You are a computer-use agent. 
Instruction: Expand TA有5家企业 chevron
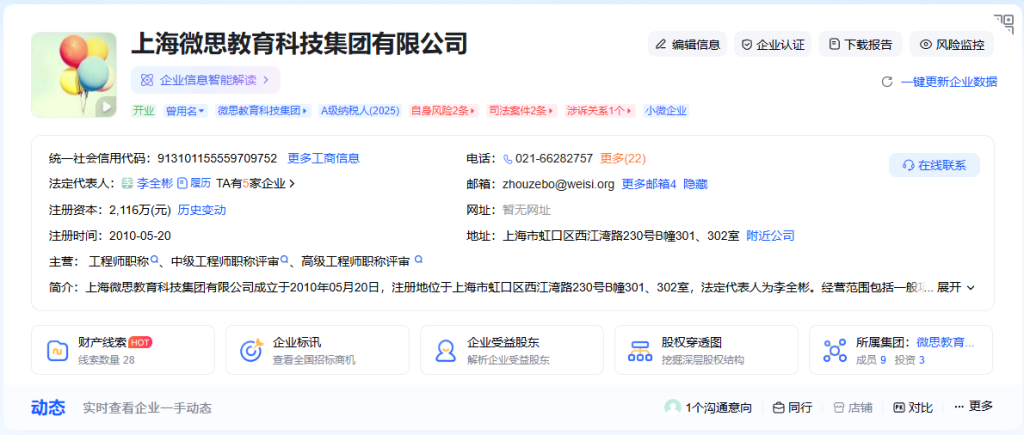pos(292,184)
